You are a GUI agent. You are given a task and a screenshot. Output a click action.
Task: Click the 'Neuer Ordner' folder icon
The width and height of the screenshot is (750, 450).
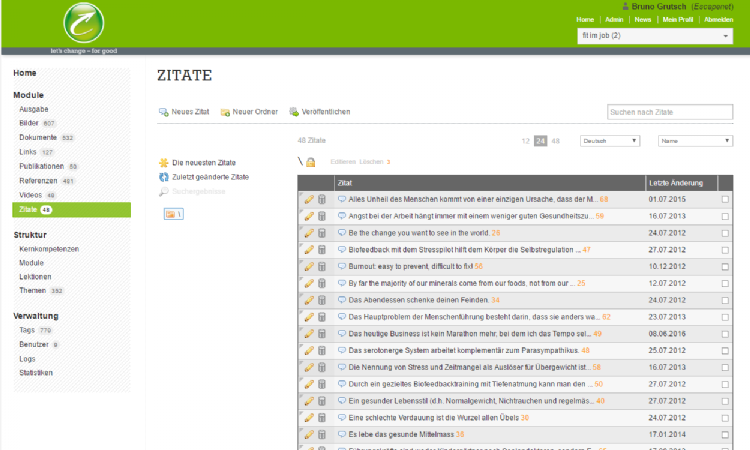point(226,112)
